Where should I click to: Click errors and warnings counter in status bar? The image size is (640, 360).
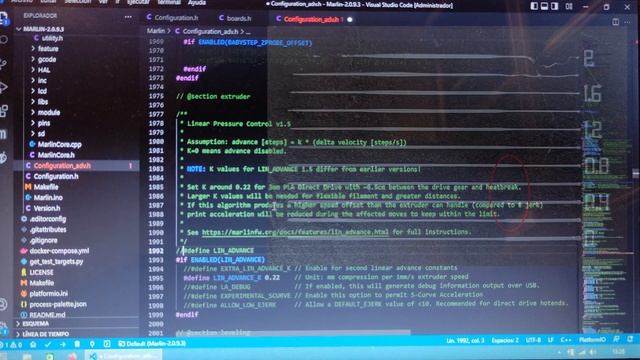[11, 344]
